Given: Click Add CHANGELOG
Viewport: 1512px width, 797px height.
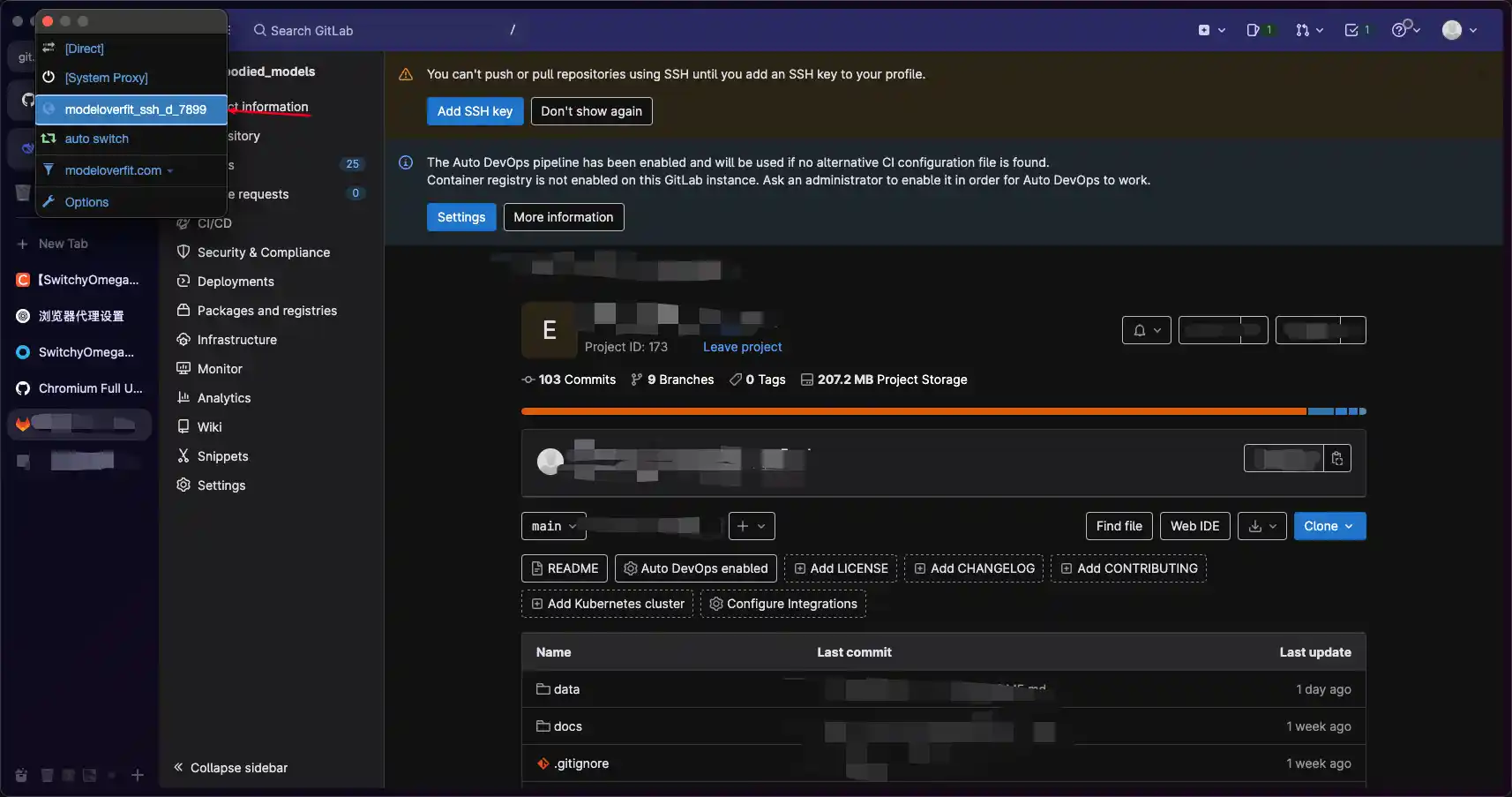Looking at the screenshot, I should click(x=974, y=568).
